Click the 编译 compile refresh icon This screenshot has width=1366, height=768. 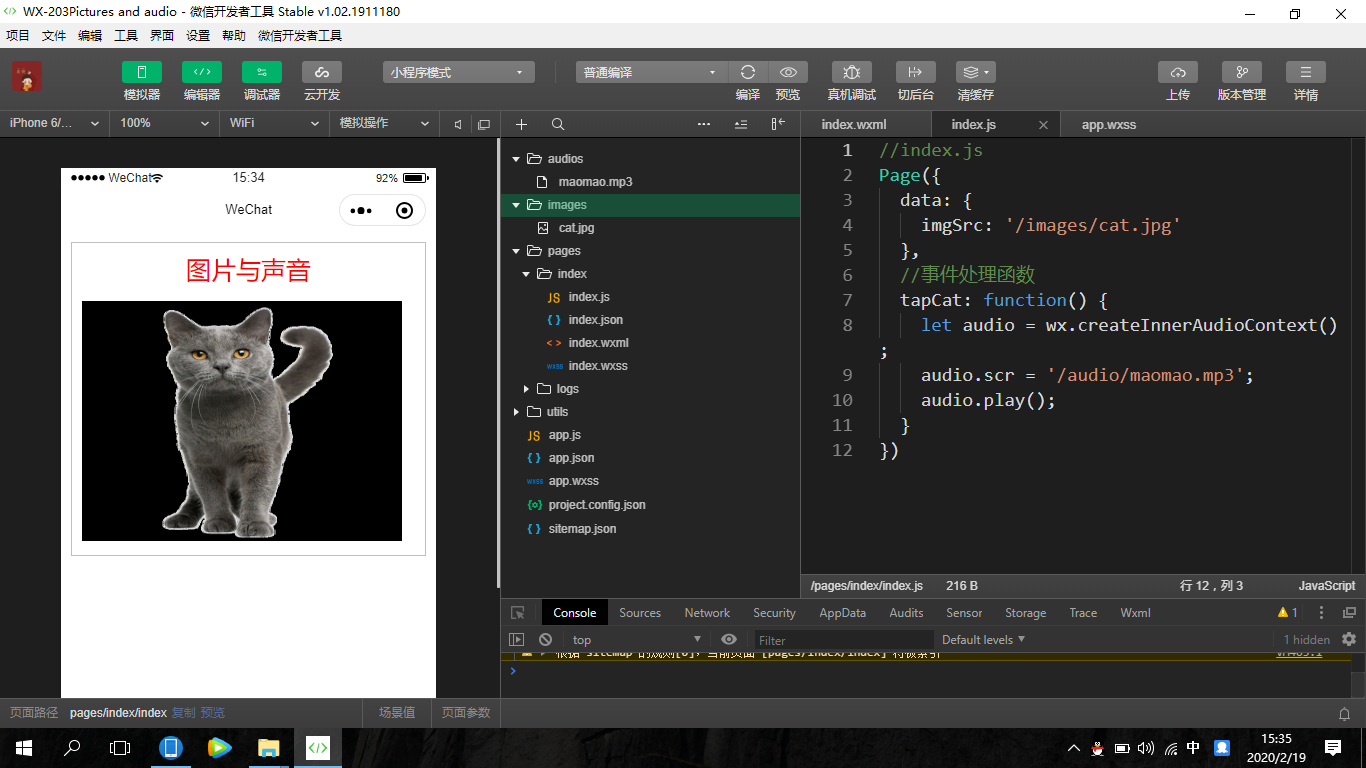coord(748,72)
